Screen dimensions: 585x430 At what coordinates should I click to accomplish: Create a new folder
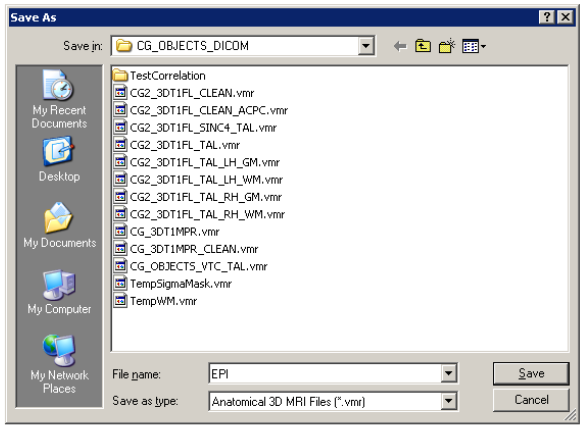(447, 46)
